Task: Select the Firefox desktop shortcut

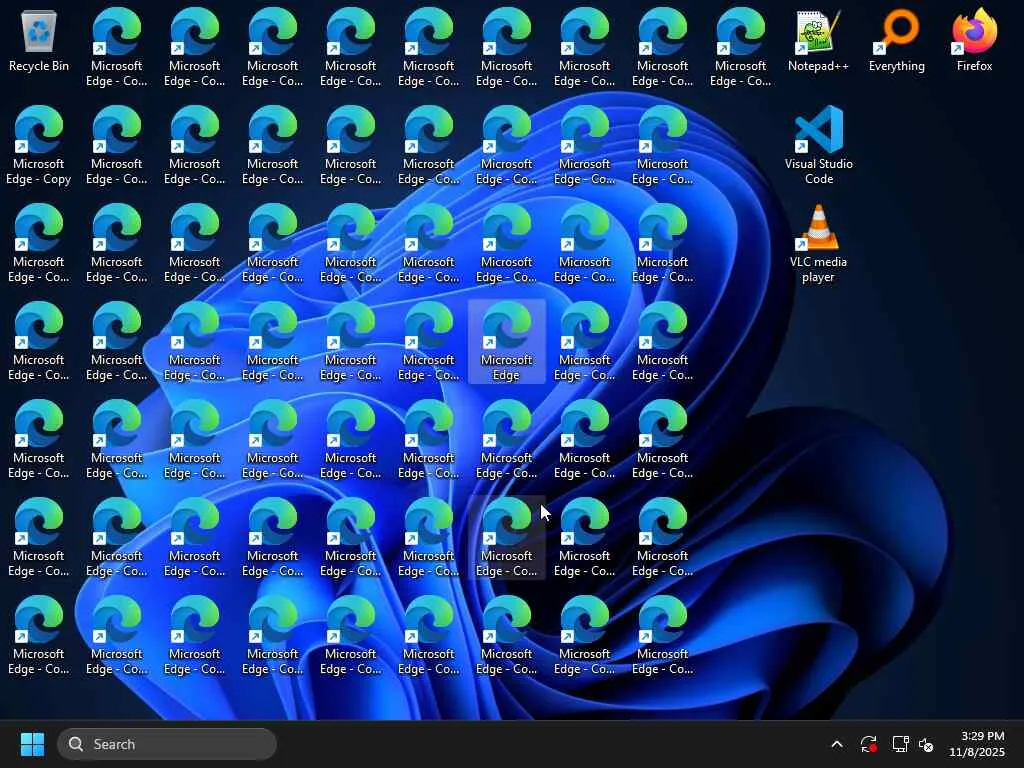Action: [x=974, y=40]
